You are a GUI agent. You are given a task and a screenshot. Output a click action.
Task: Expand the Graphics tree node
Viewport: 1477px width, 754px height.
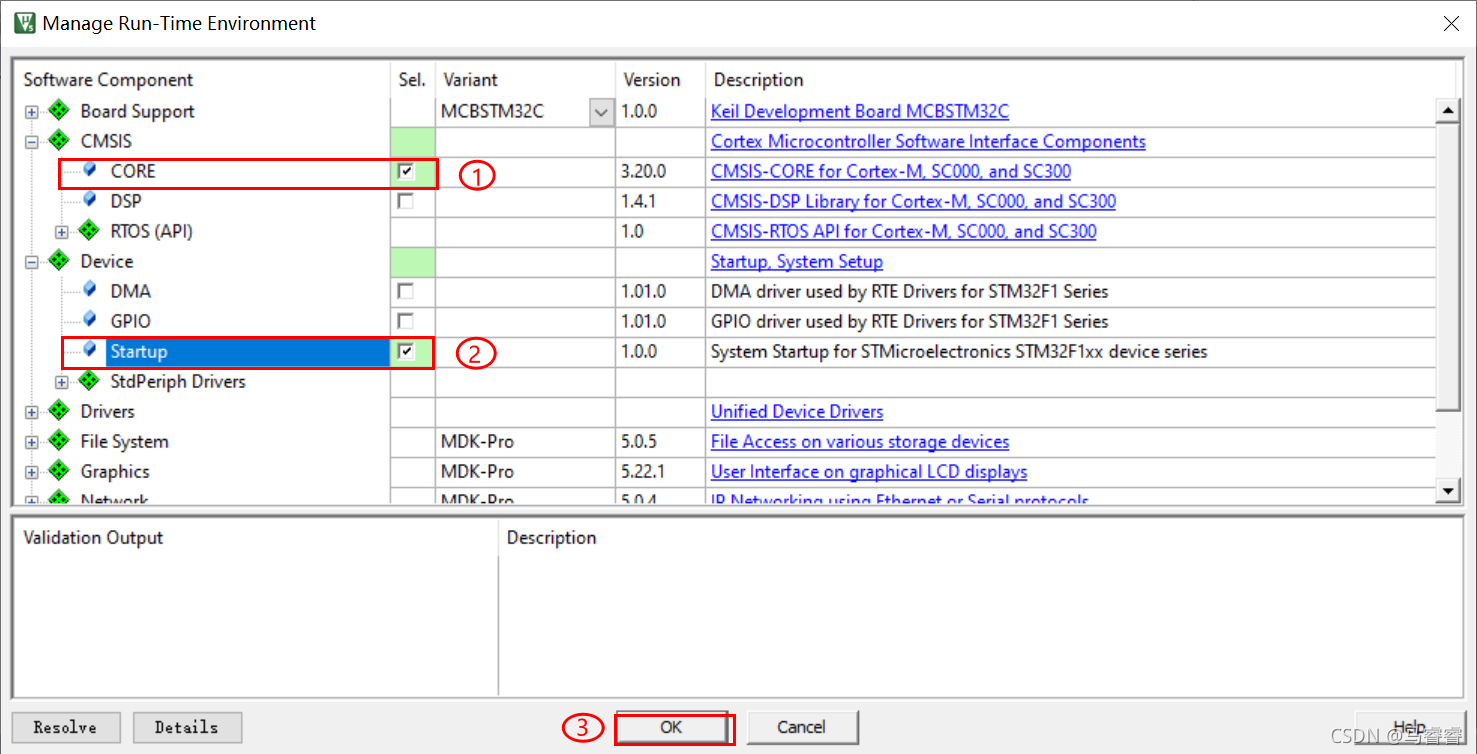coord(32,472)
